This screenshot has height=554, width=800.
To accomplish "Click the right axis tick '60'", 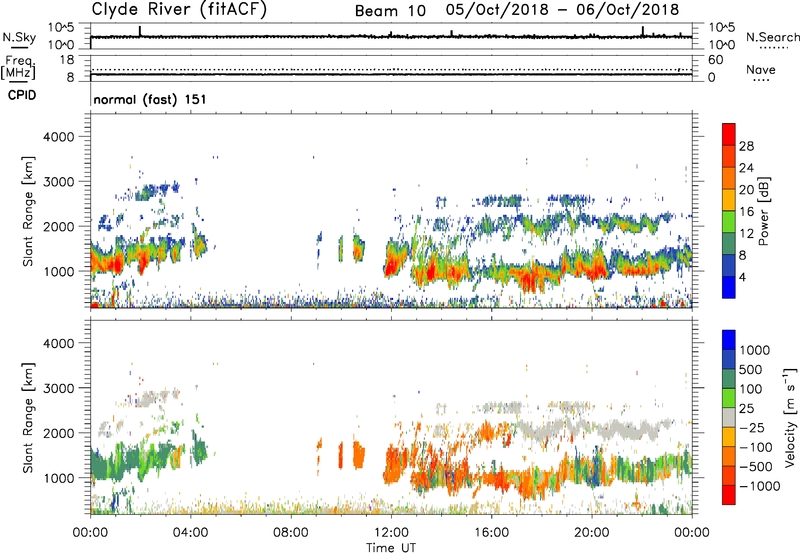I will pos(716,60).
